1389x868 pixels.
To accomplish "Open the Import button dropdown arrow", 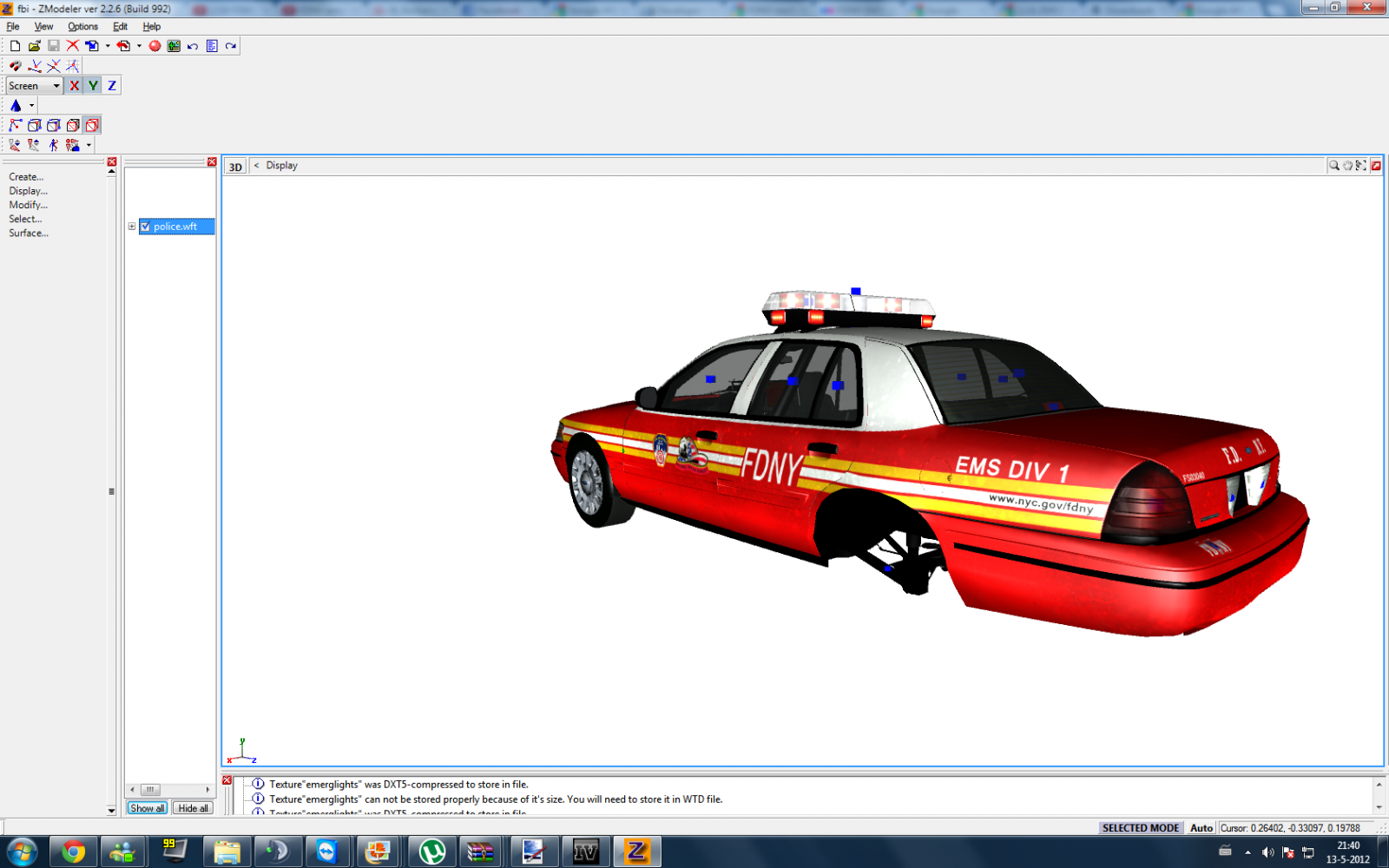I will click(x=108, y=46).
